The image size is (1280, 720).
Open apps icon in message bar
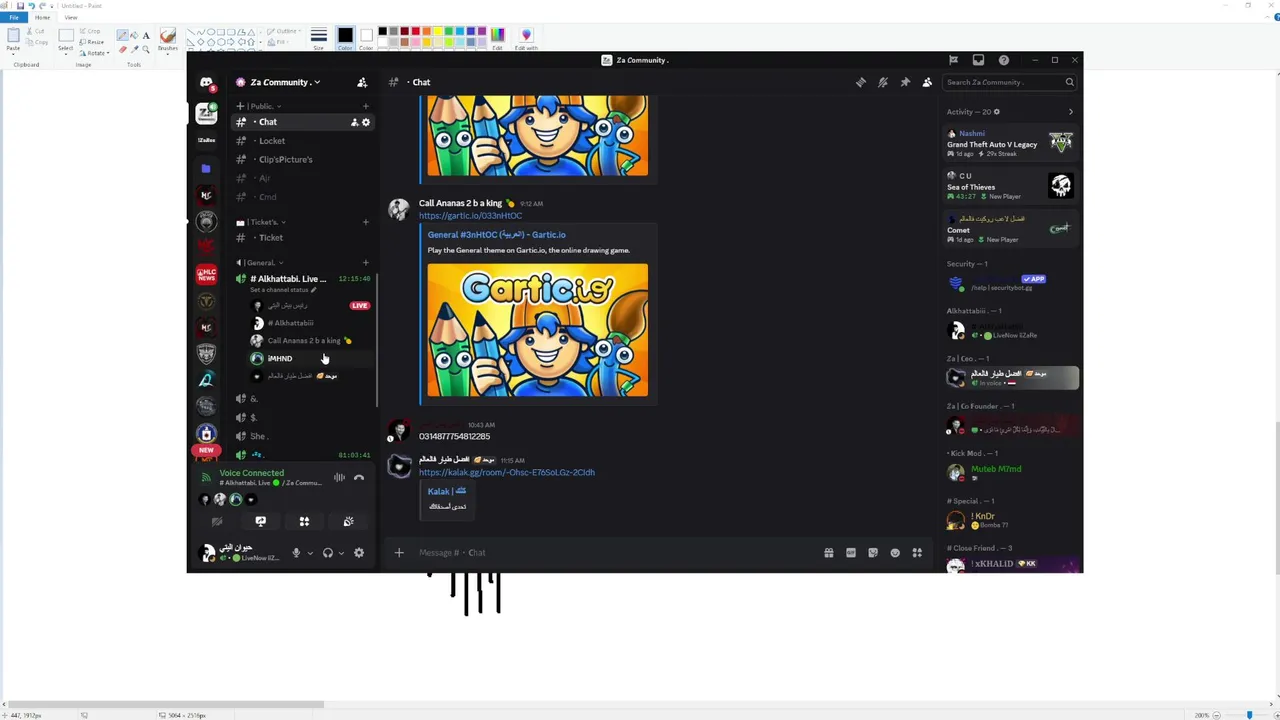[x=917, y=552]
